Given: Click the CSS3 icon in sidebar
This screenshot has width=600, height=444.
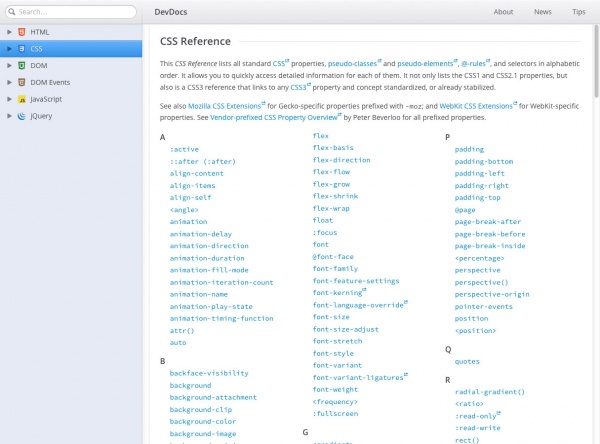Looking at the screenshot, I should (x=21, y=48).
